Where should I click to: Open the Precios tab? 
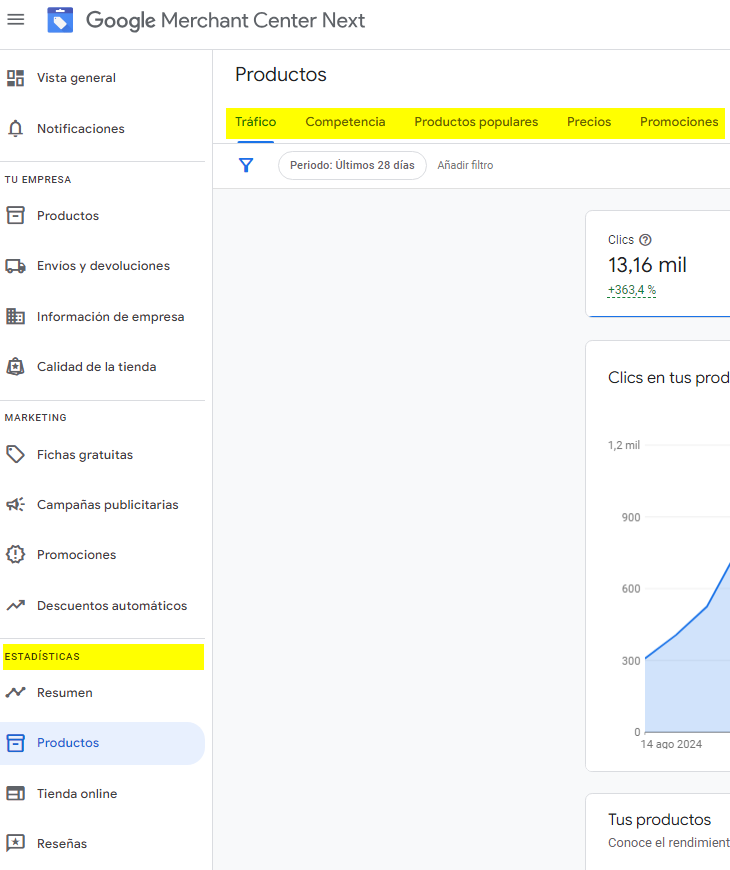589,122
